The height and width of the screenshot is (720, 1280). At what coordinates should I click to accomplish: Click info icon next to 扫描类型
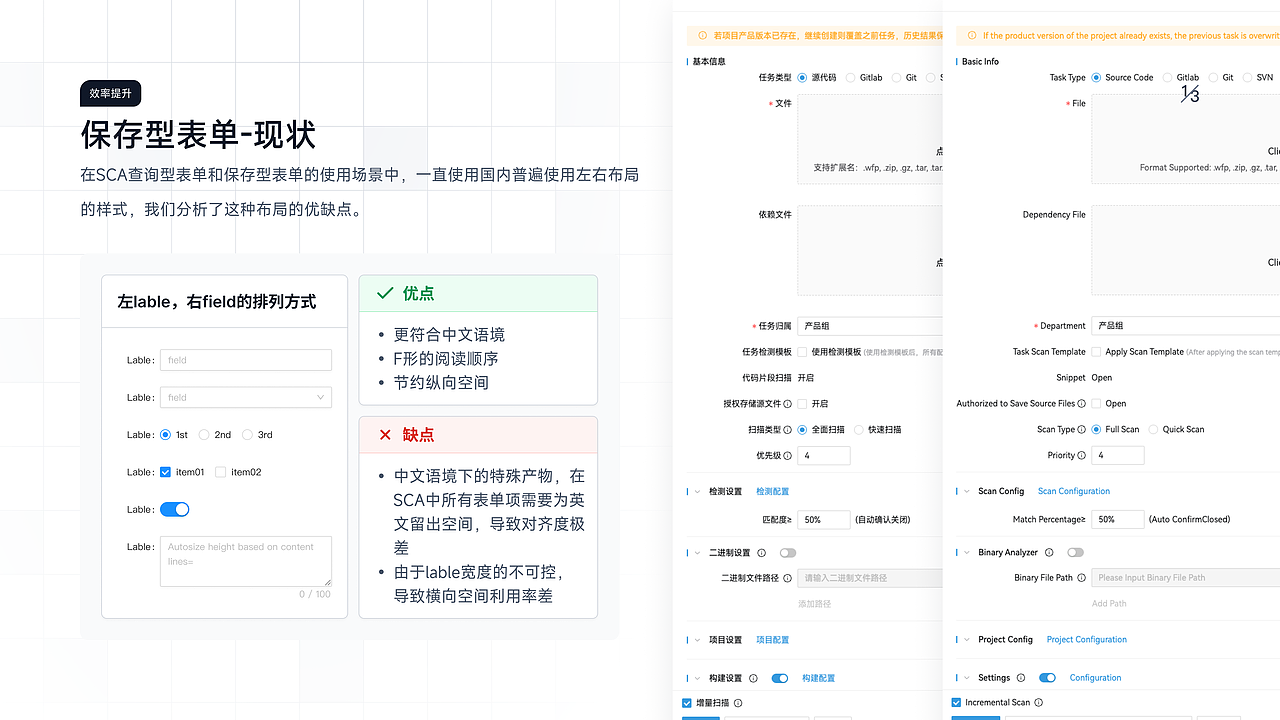[788, 430]
